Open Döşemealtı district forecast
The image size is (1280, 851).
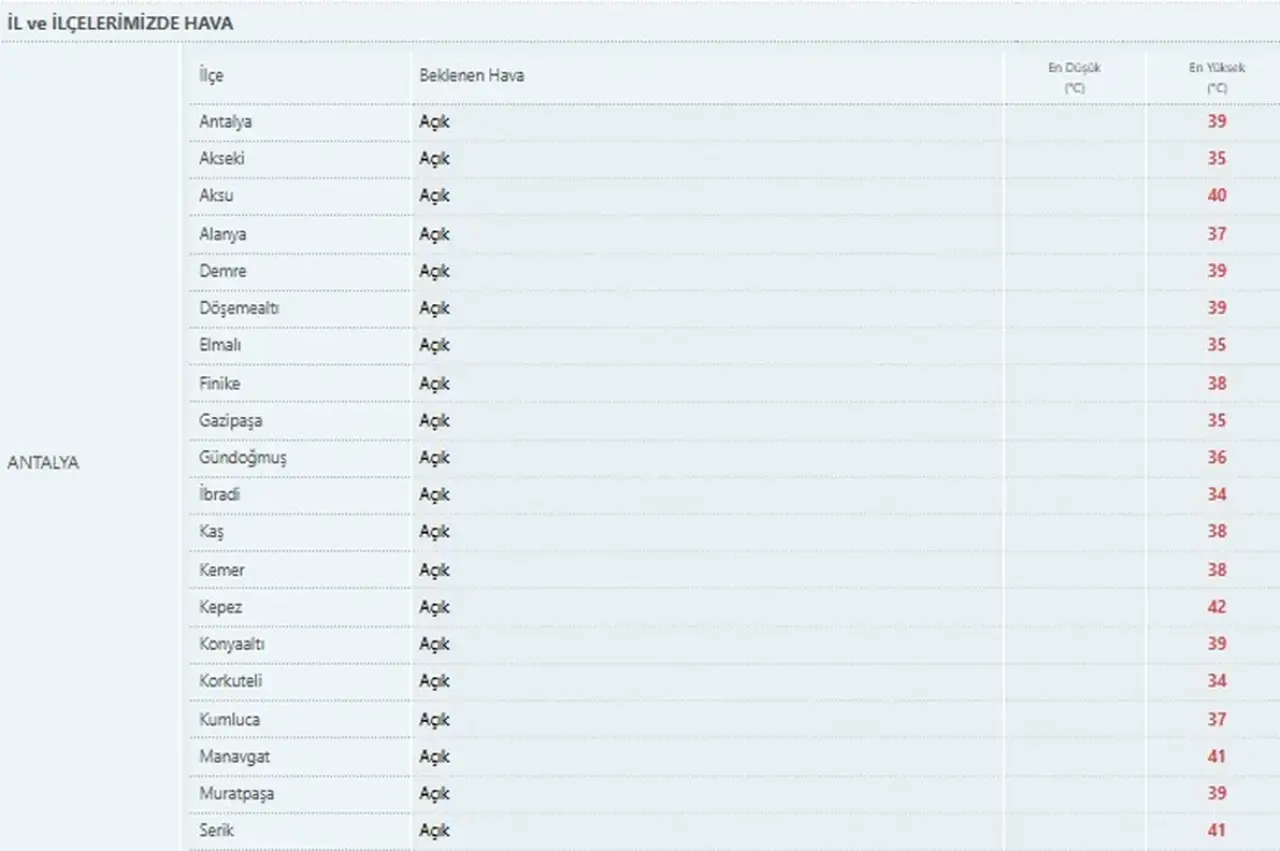coord(239,308)
